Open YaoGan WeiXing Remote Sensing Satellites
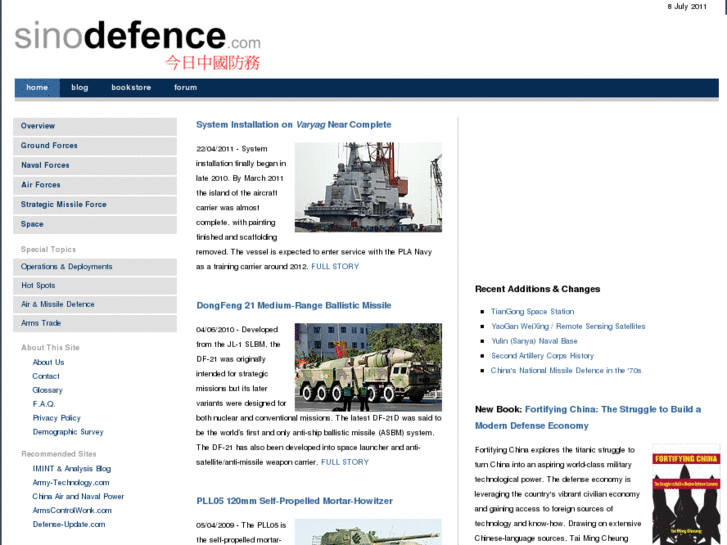The width and height of the screenshot is (727, 545). coord(568,327)
